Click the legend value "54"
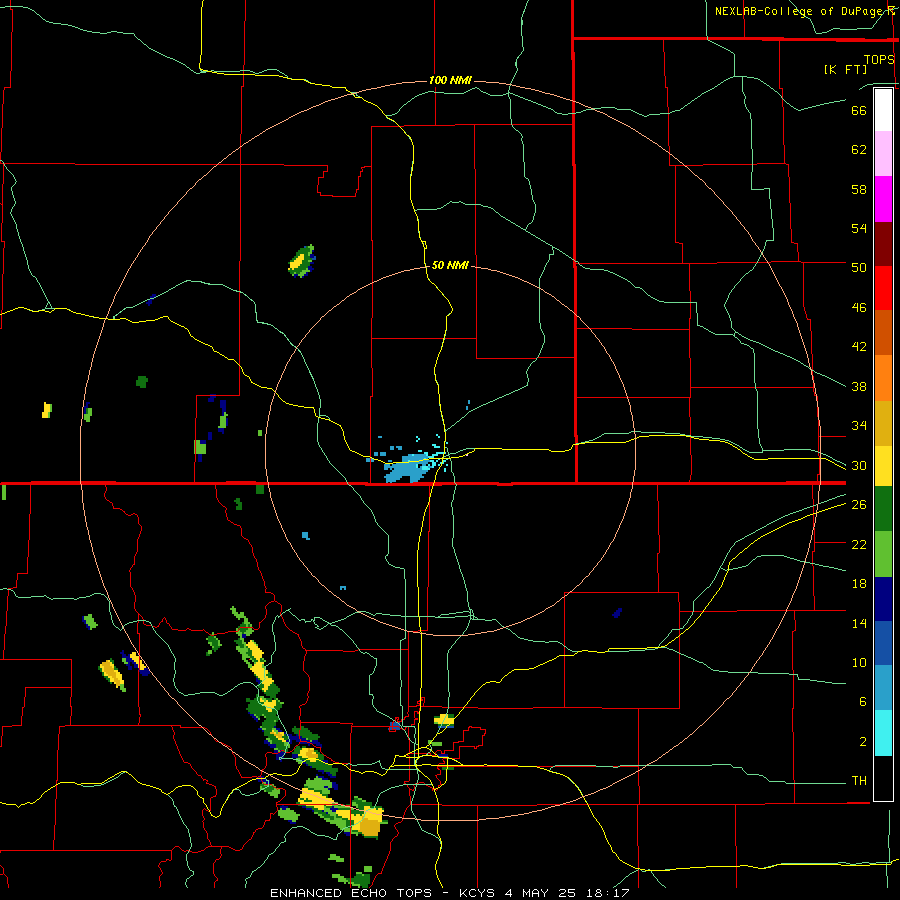The height and width of the screenshot is (900, 900). (859, 228)
